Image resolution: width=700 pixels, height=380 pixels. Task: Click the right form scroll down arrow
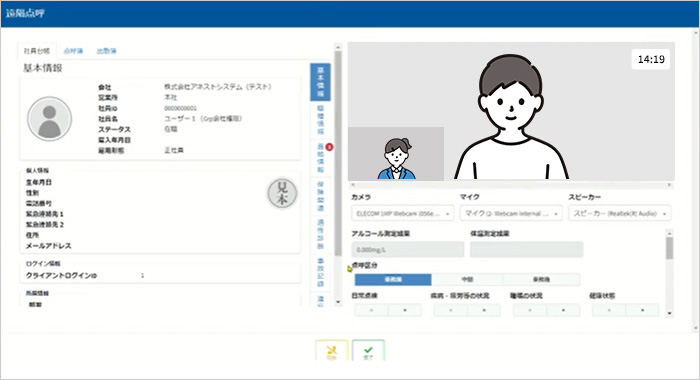pyautogui.click(x=669, y=313)
